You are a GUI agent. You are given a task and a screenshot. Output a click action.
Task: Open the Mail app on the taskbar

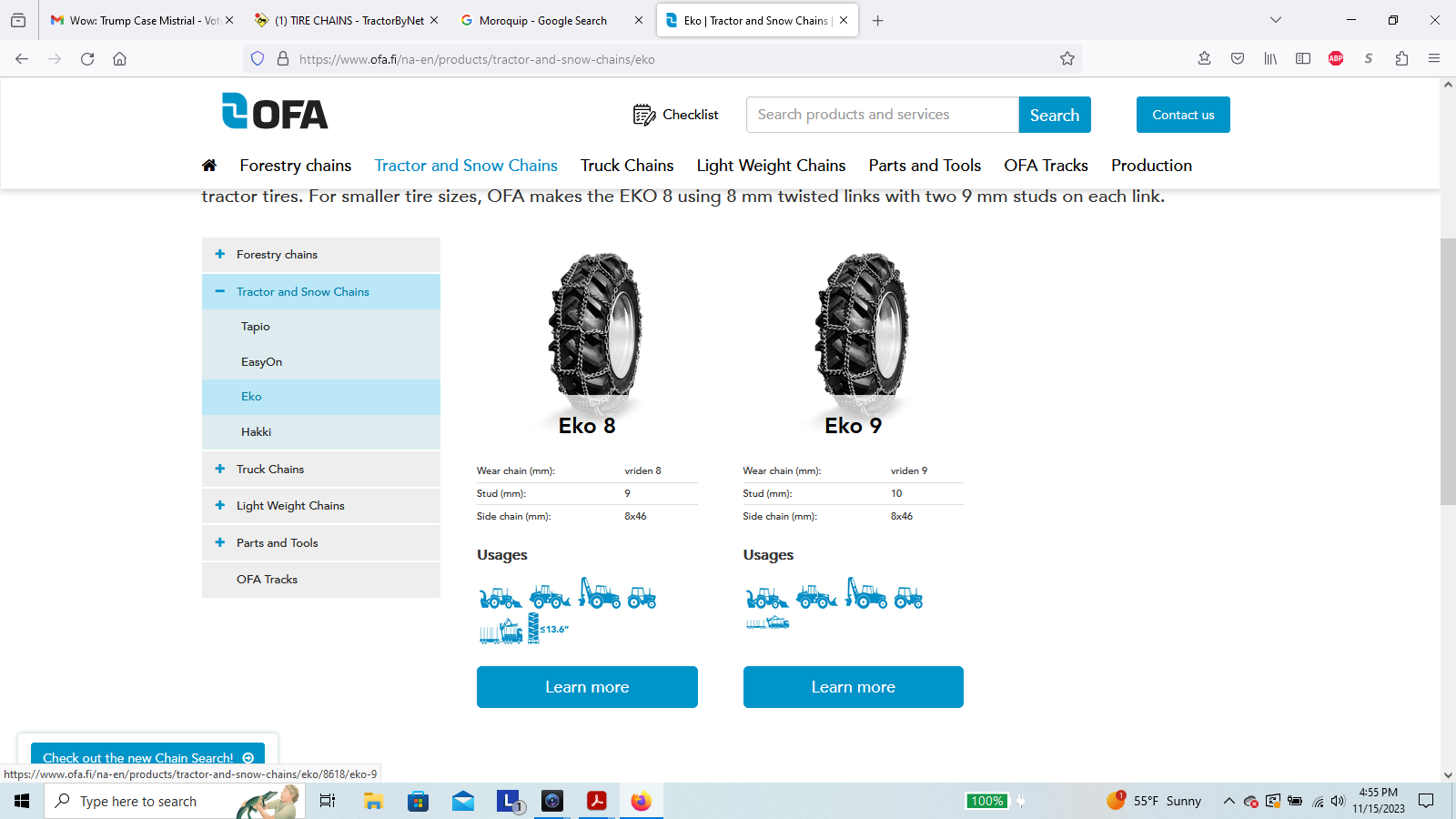coord(463,801)
